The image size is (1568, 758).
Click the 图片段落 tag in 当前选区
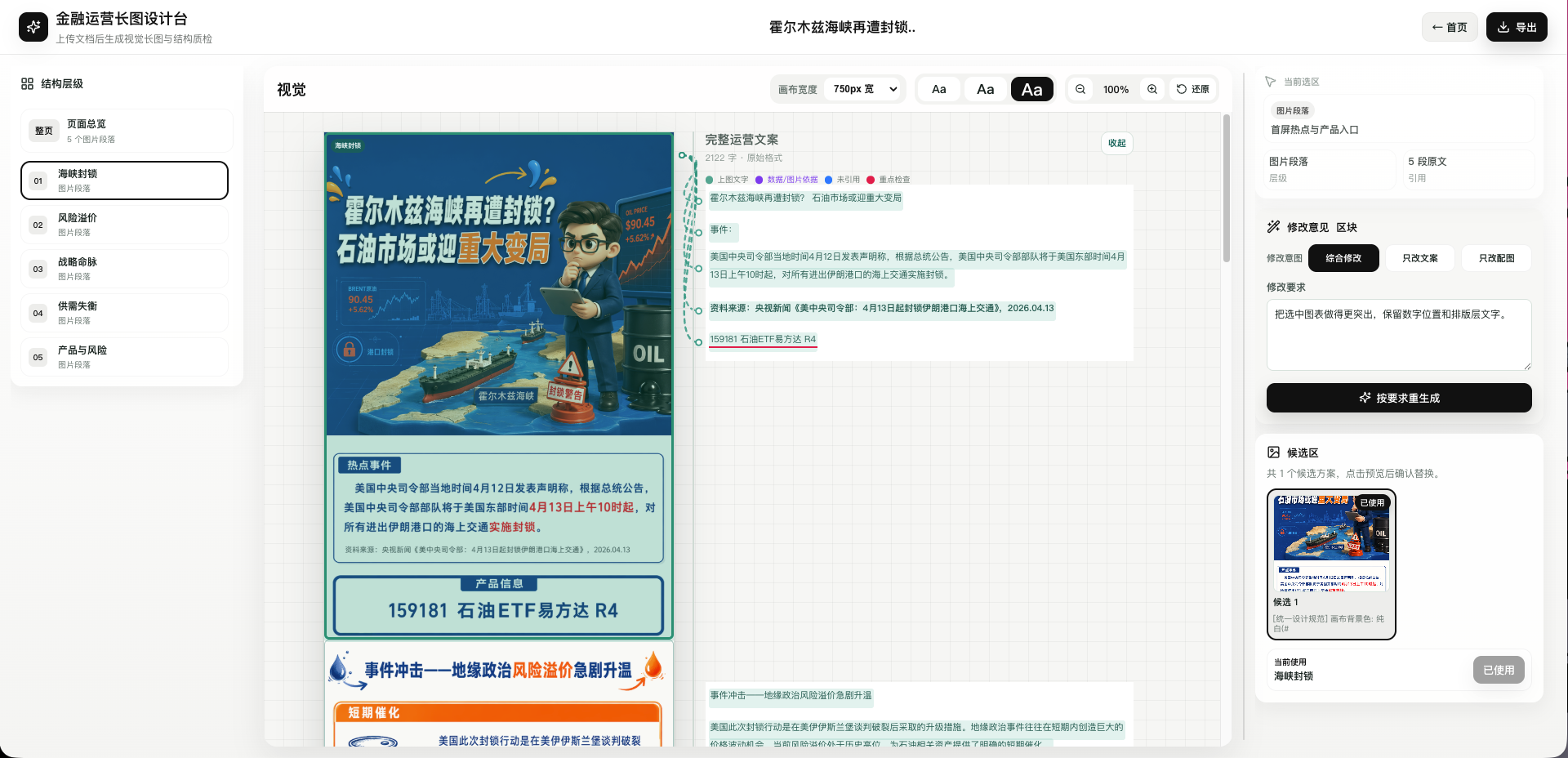point(1292,110)
